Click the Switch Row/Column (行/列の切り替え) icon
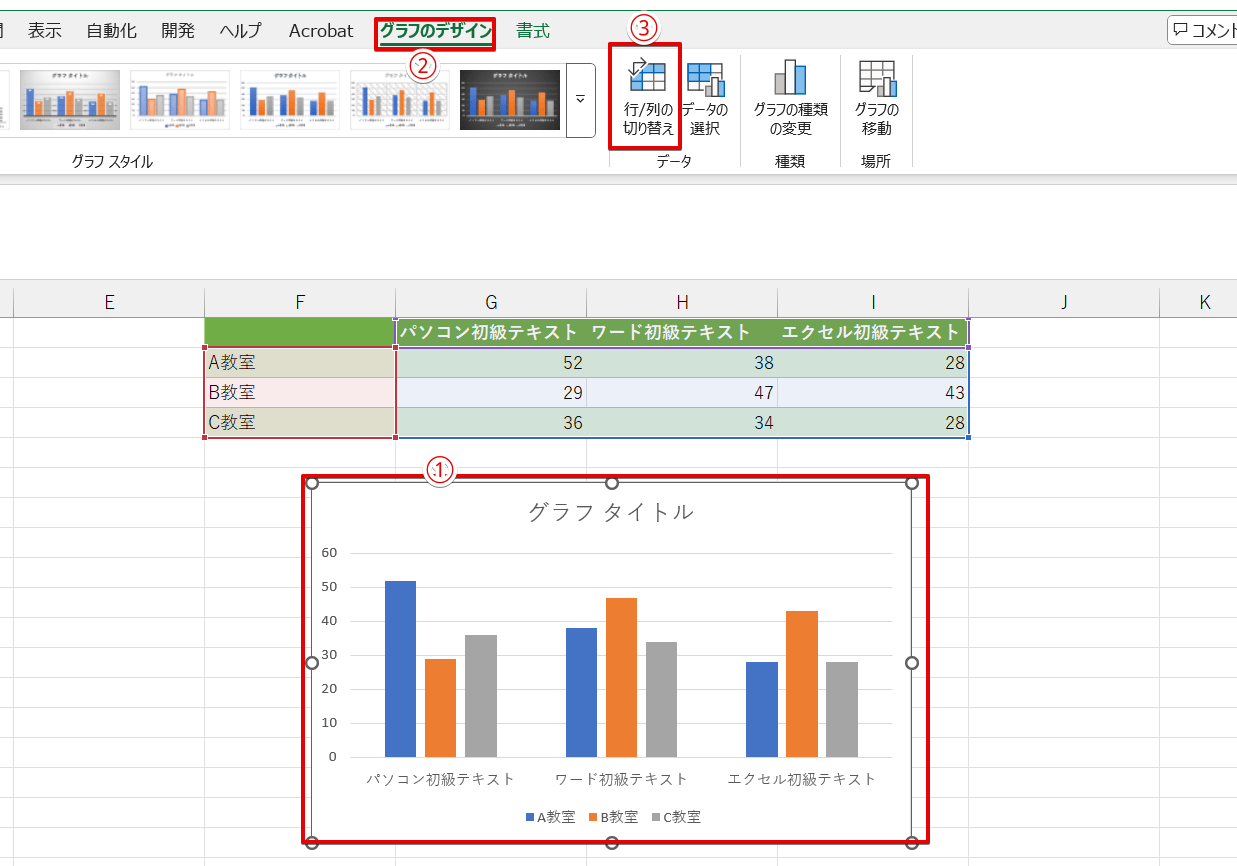Screen dimensions: 1237x866 tap(647, 77)
